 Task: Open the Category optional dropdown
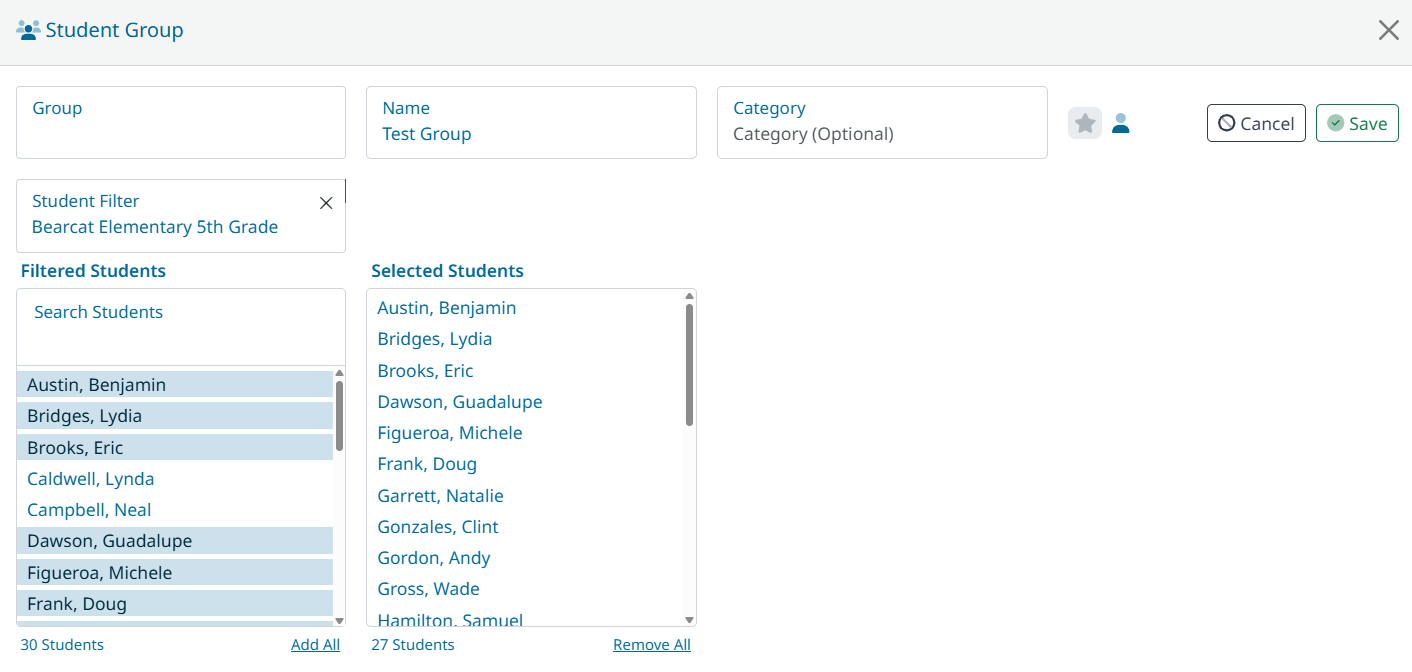click(x=881, y=123)
